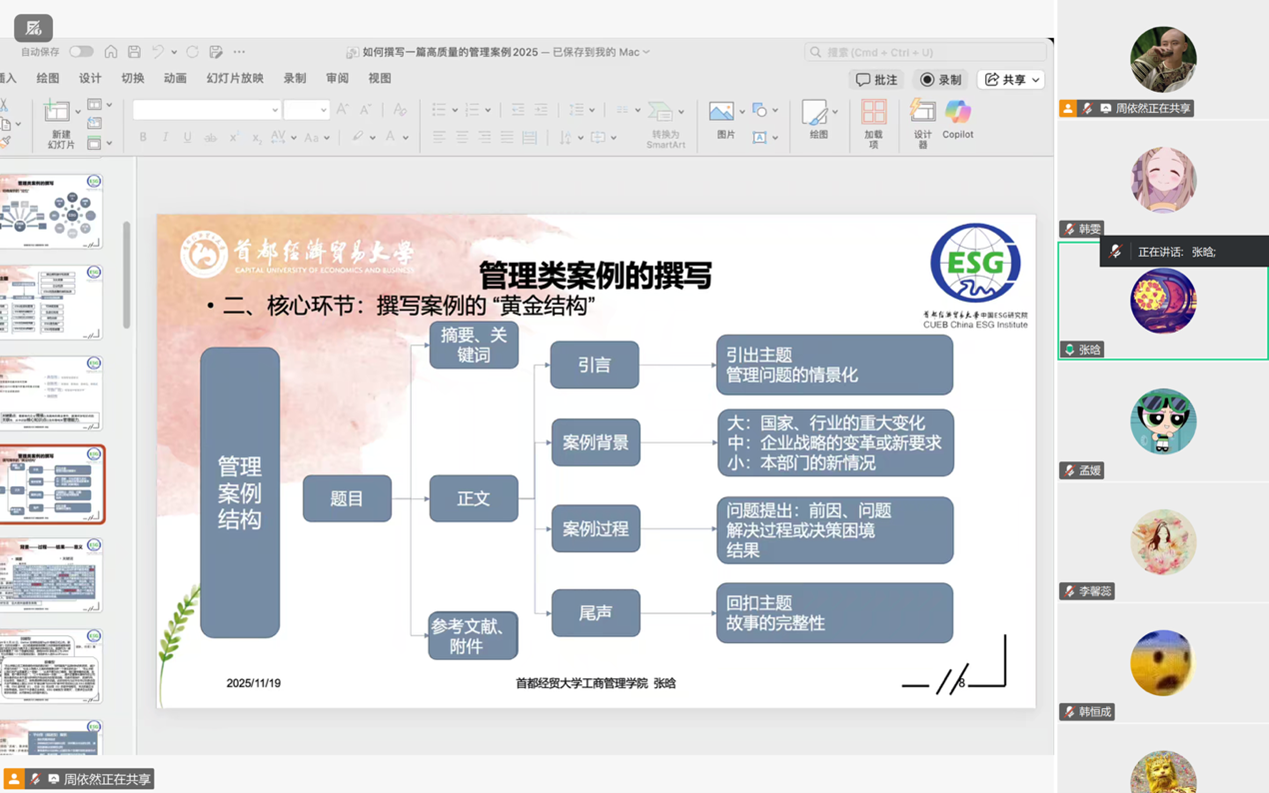Screen dimensions: 1269x793
Task: Toggle Bold formatting button
Action: pos(143,137)
